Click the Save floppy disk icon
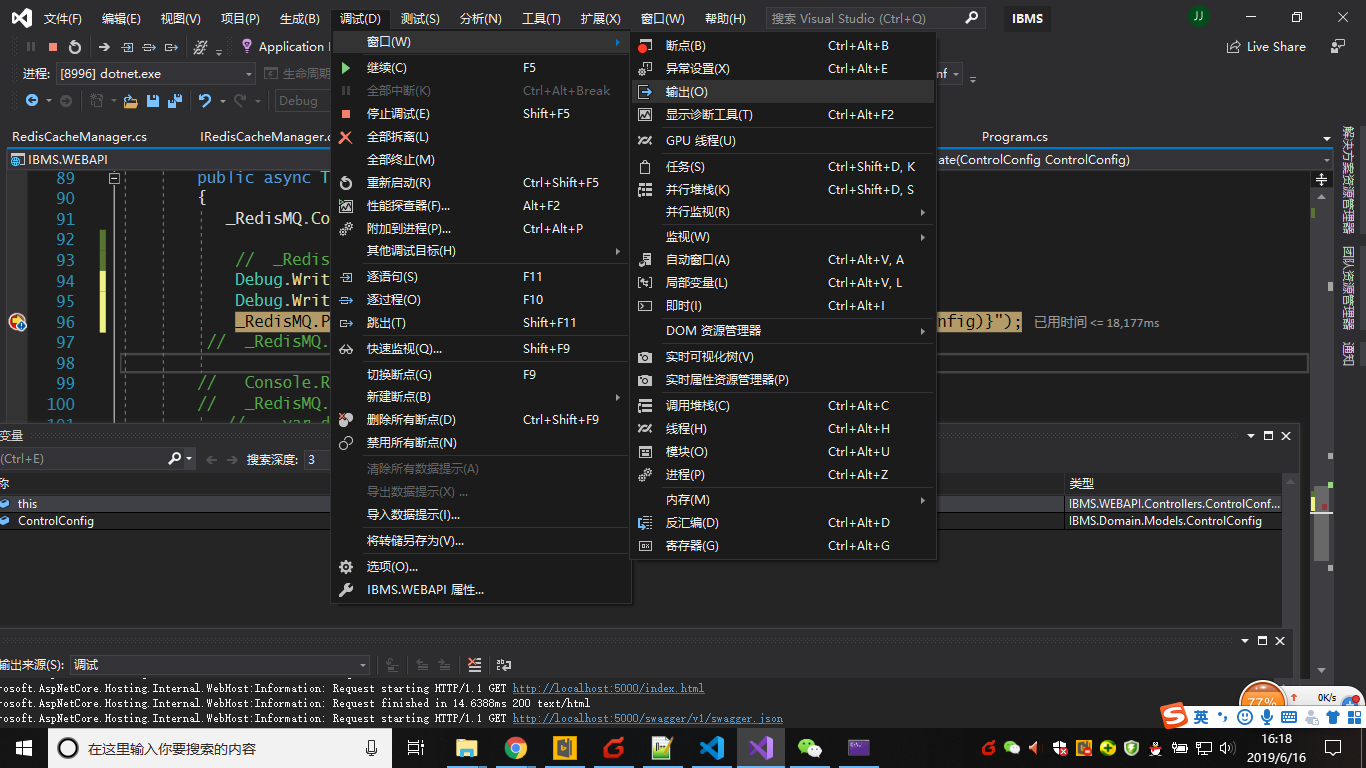 153,101
